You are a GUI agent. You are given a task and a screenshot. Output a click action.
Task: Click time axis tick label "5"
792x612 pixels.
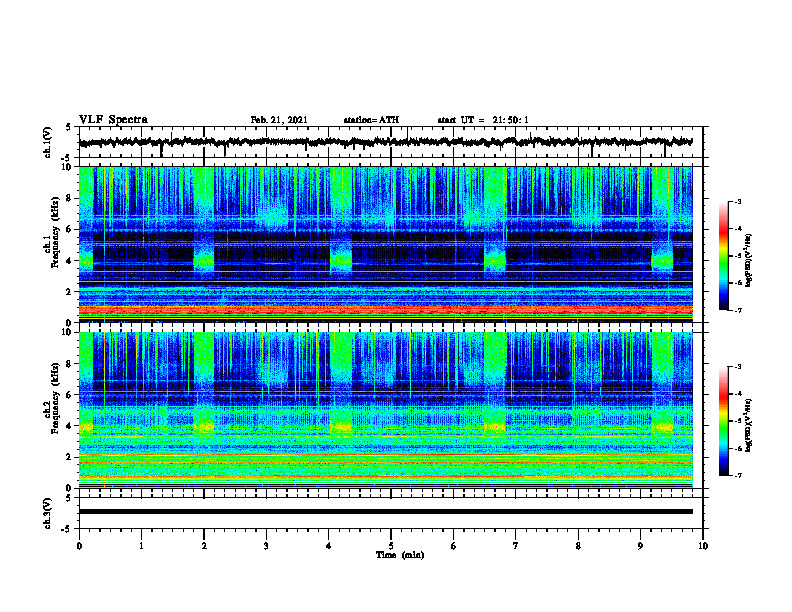click(391, 546)
